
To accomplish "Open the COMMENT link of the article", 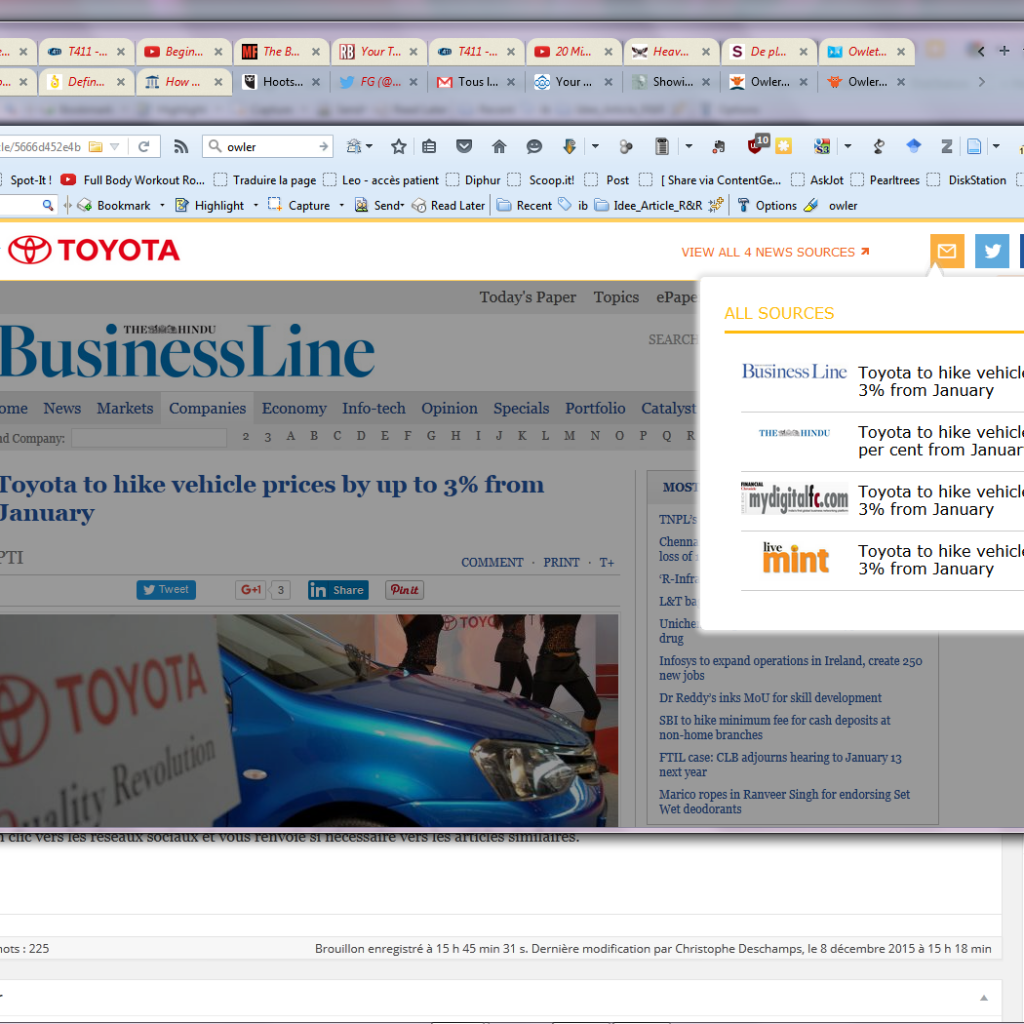I will tap(492, 562).
